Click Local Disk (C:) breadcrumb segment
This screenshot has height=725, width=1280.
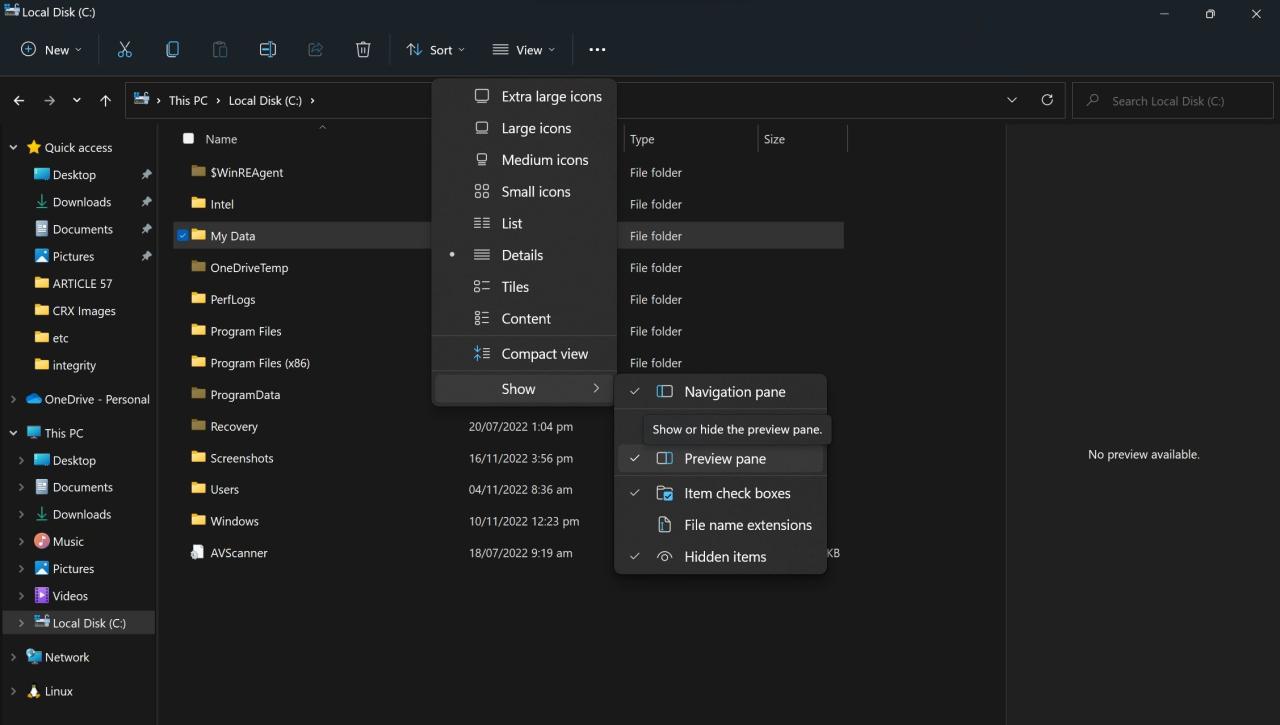(265, 100)
